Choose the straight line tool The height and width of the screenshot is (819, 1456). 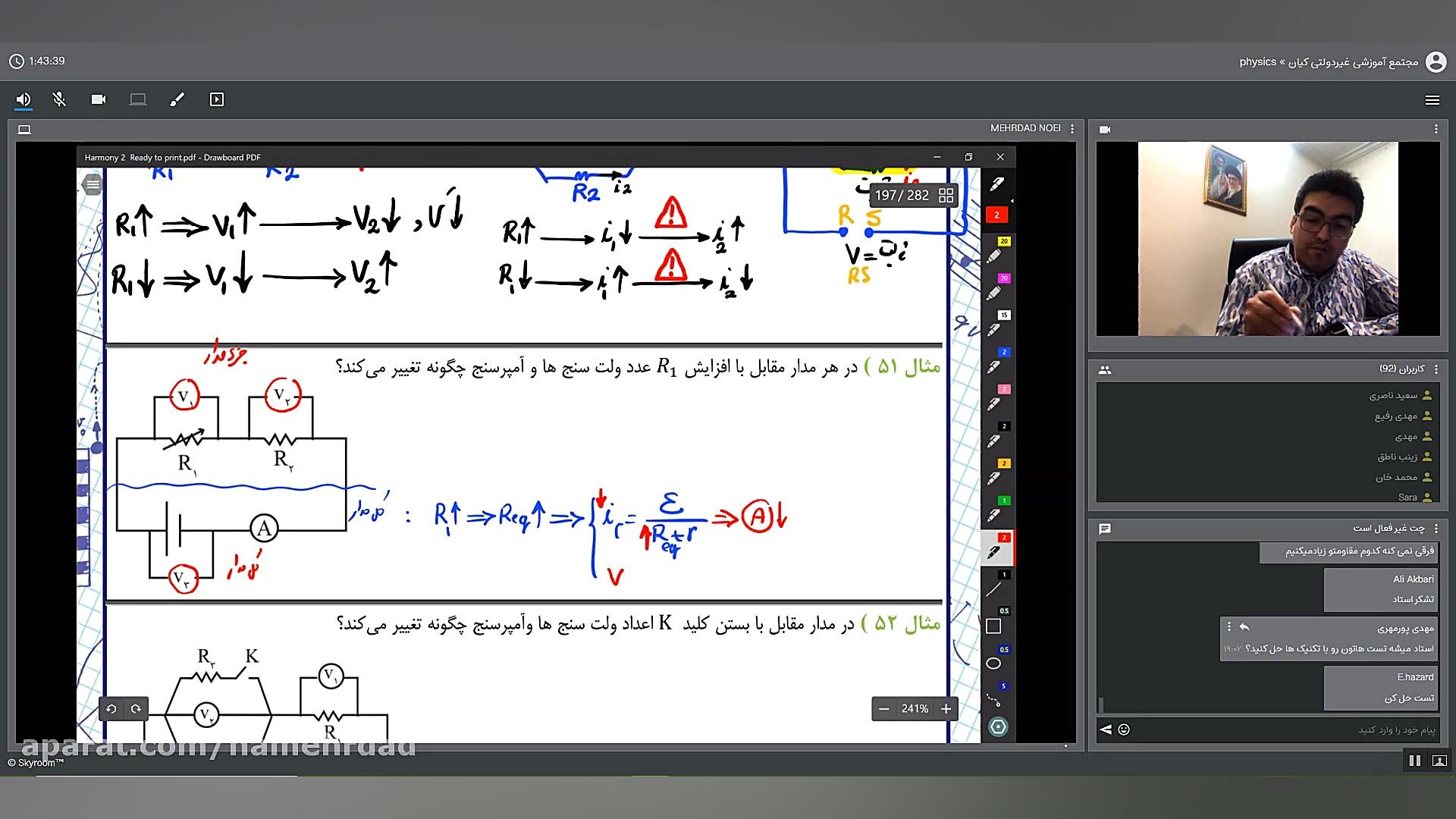(994, 588)
